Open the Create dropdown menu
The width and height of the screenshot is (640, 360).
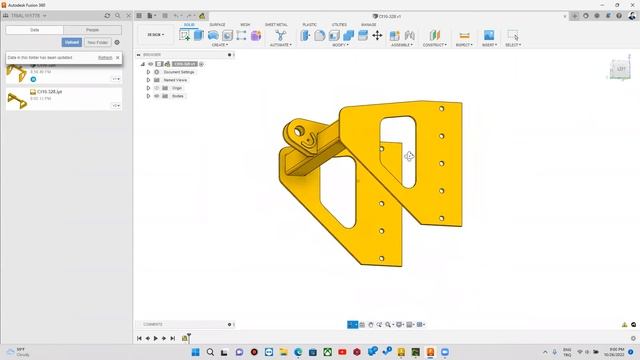click(220, 45)
